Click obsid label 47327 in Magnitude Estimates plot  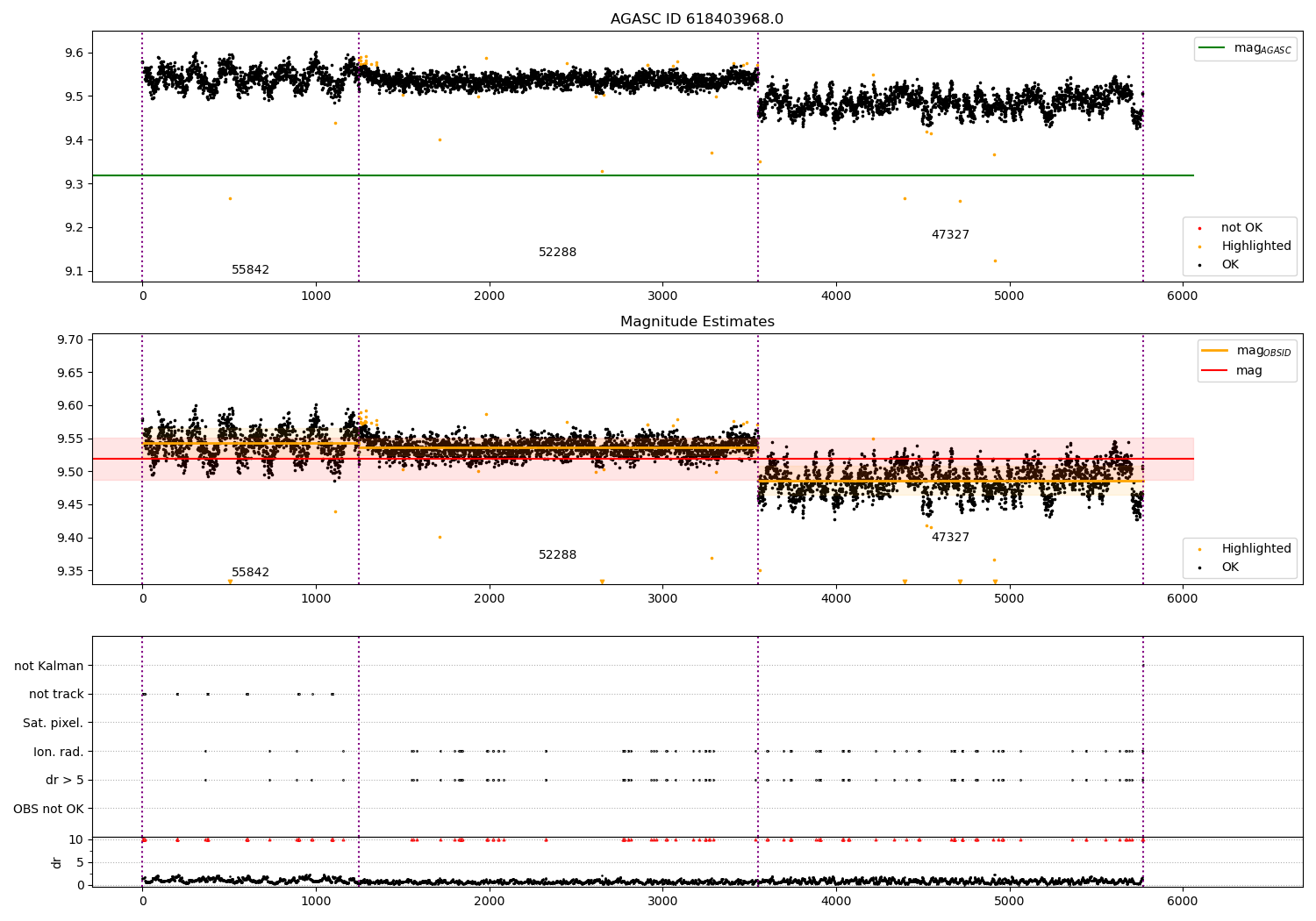950,538
